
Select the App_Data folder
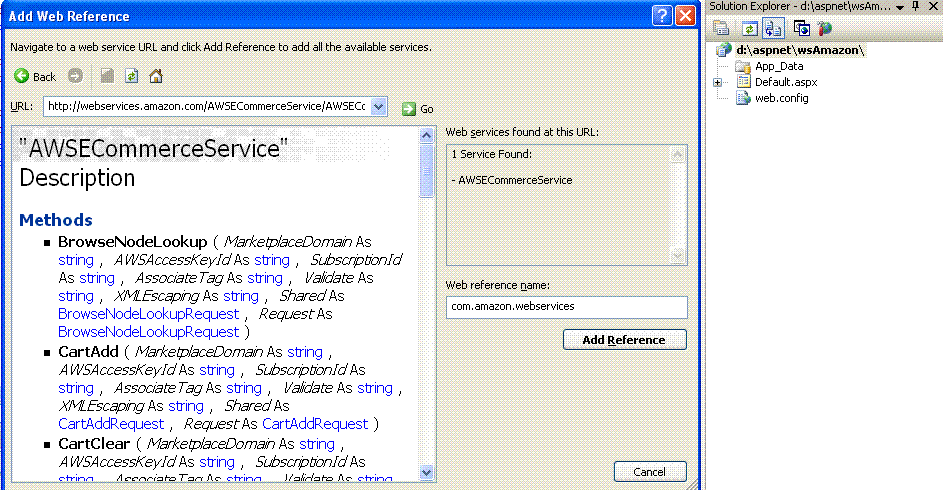tap(779, 66)
